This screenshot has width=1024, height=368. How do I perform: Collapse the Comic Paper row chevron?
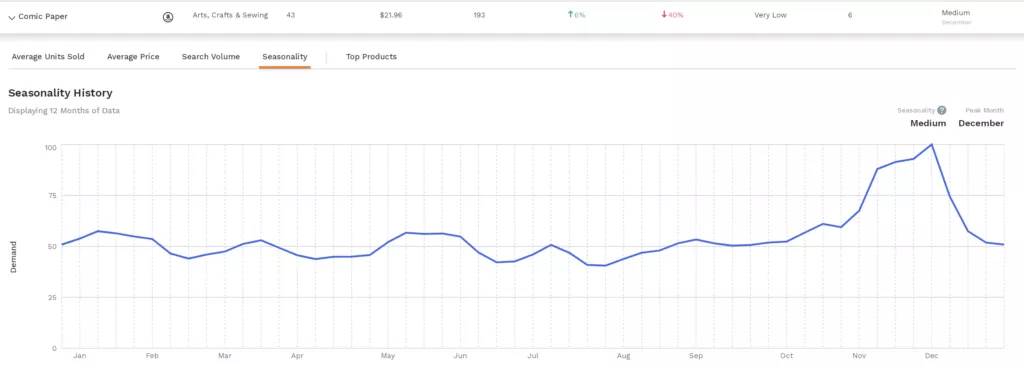click(12, 18)
